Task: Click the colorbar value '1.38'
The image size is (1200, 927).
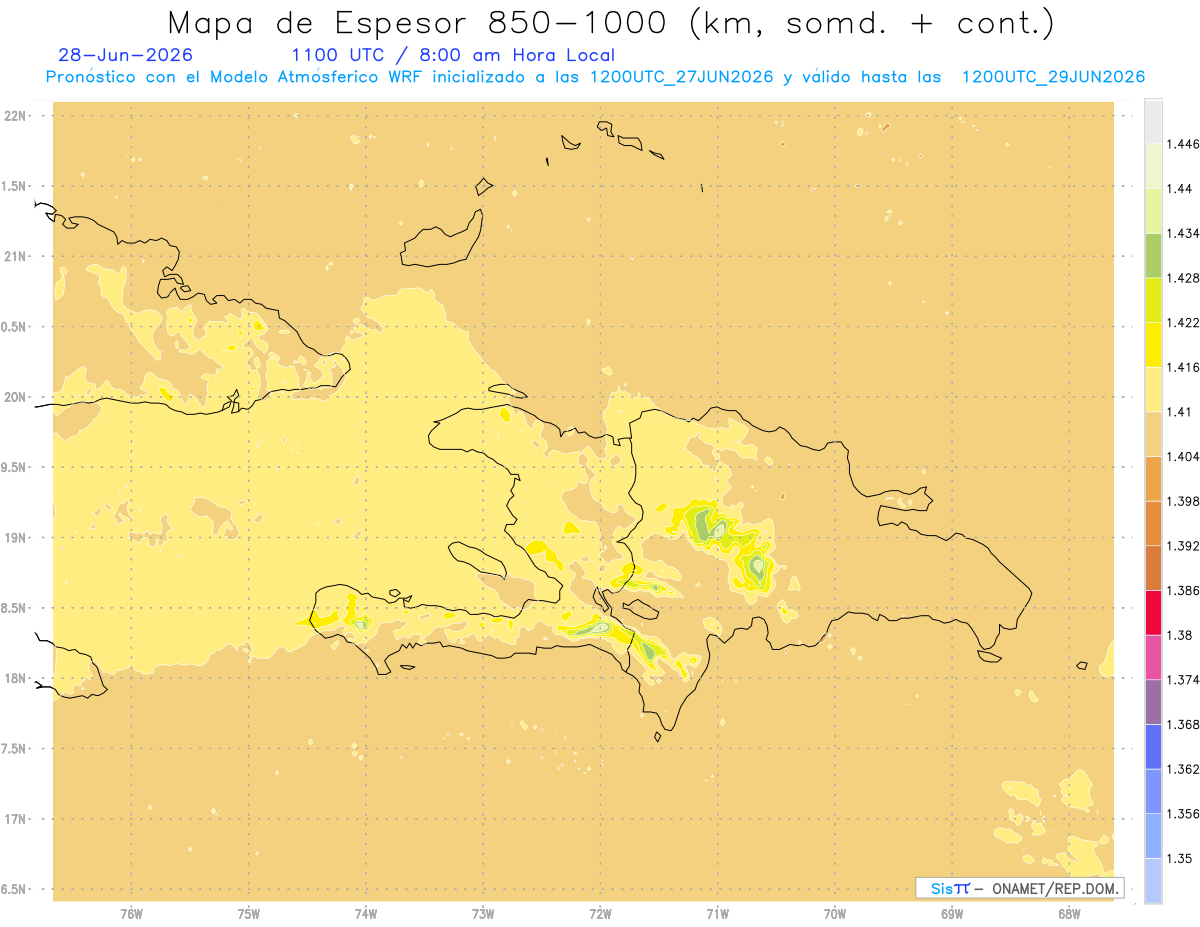Action: pyautogui.click(x=1182, y=635)
